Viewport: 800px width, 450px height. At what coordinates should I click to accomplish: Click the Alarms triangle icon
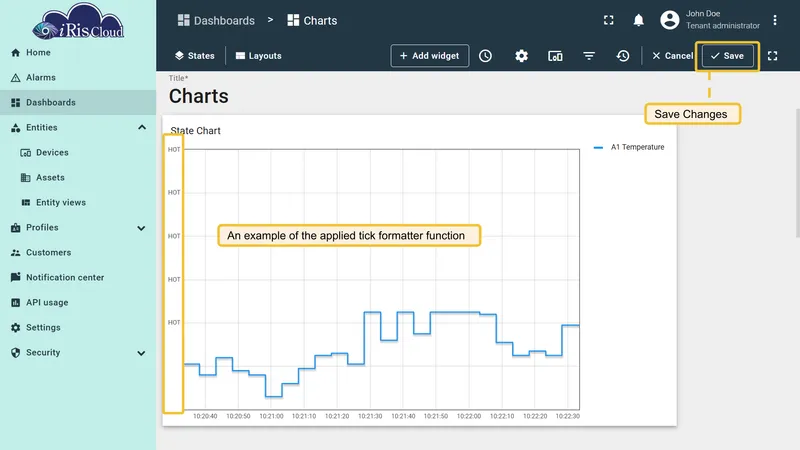coord(15,78)
